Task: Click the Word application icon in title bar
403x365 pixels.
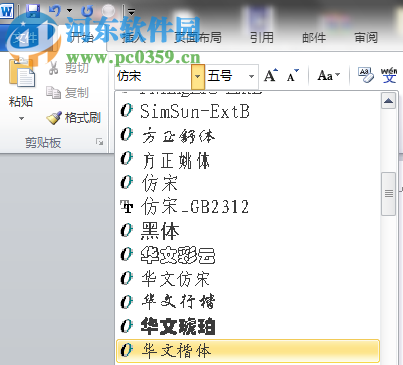Action: click(x=6, y=11)
